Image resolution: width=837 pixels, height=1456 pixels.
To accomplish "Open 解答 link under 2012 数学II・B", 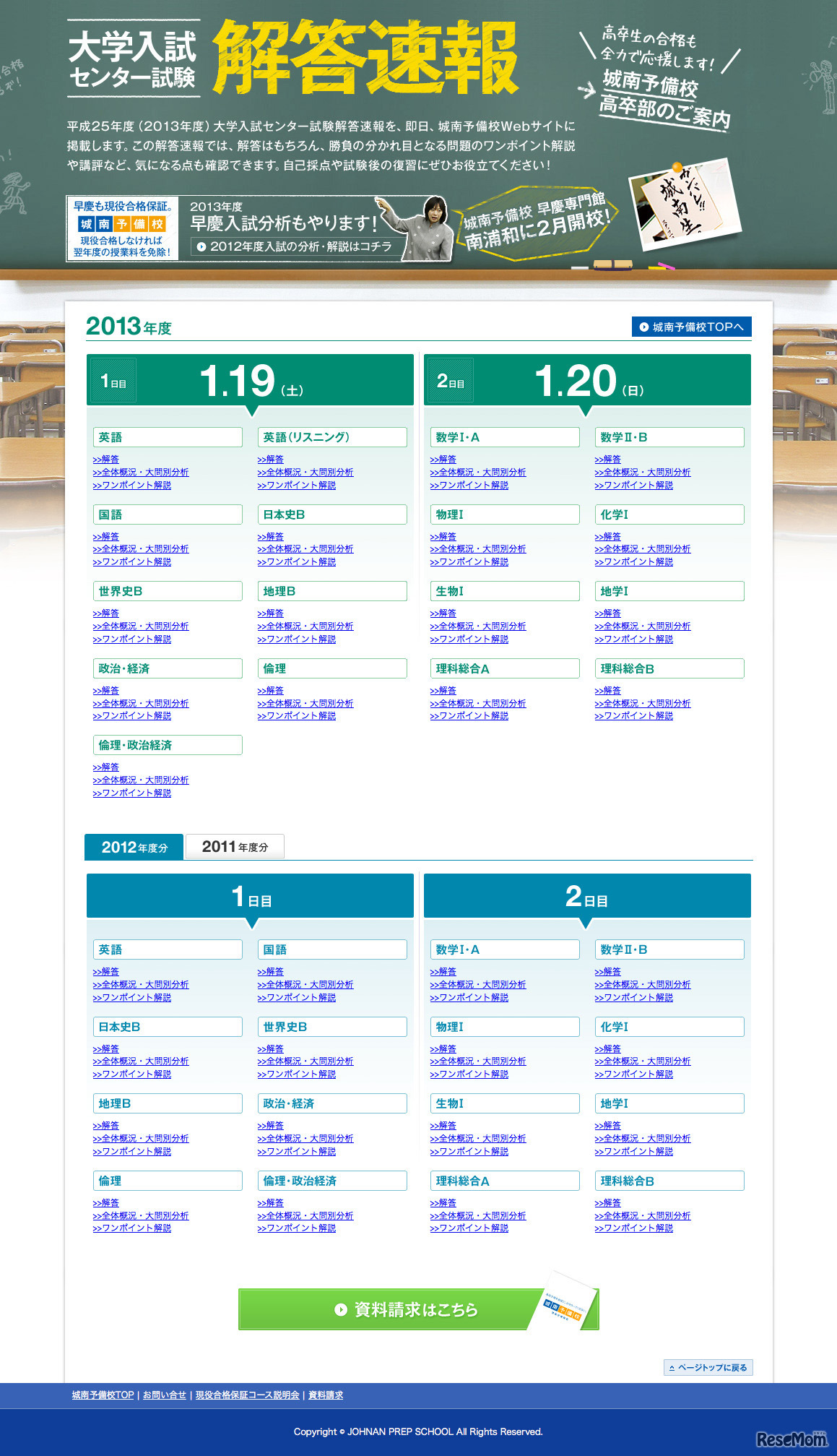I will click(x=607, y=971).
